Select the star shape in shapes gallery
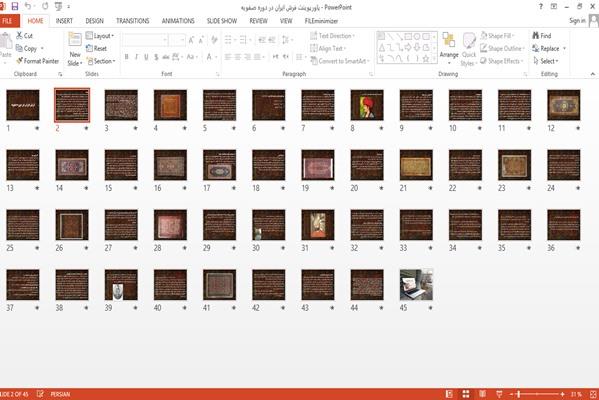This screenshot has height=400, width=599. click(x=426, y=58)
